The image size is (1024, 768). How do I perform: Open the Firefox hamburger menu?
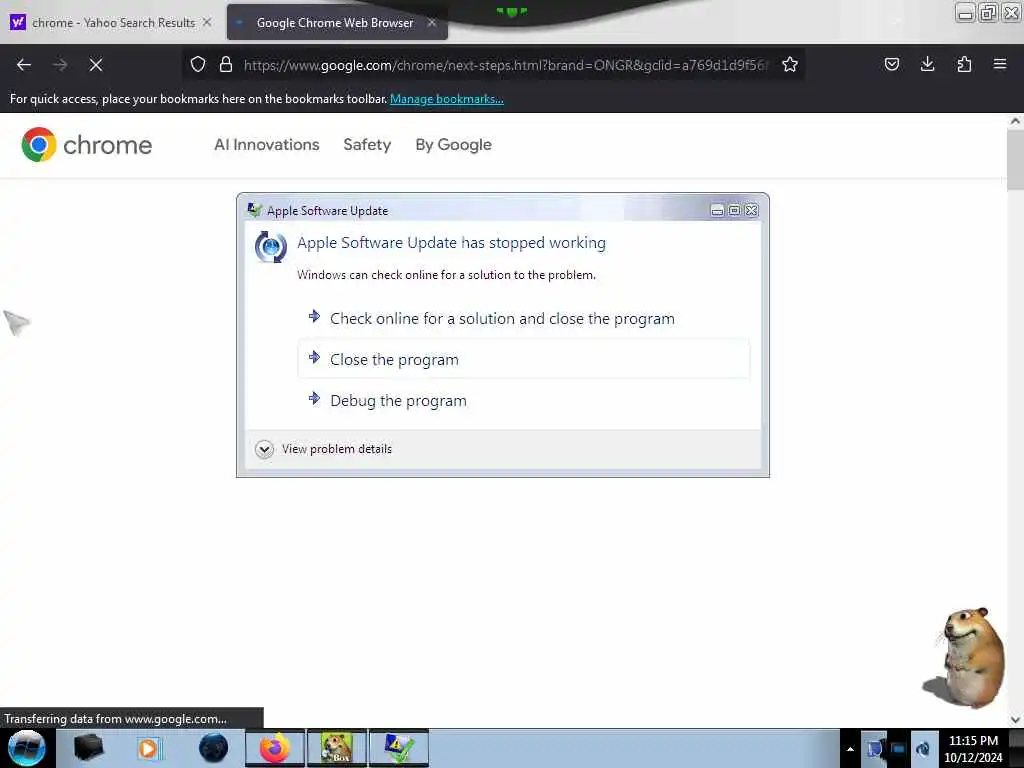1000,64
